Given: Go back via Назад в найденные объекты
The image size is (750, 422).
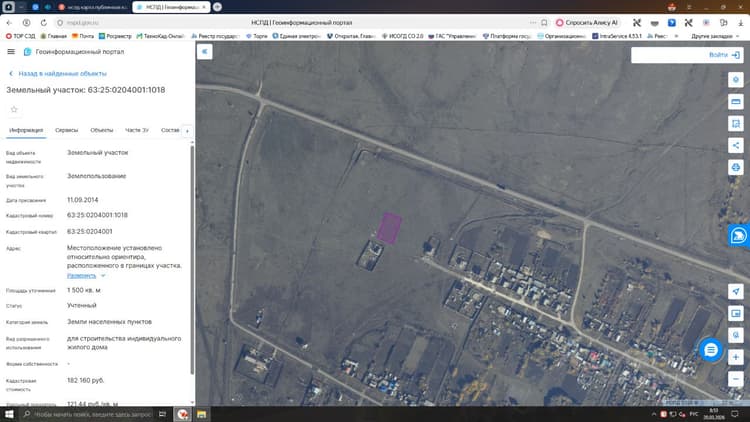Looking at the screenshot, I should [x=58, y=74].
